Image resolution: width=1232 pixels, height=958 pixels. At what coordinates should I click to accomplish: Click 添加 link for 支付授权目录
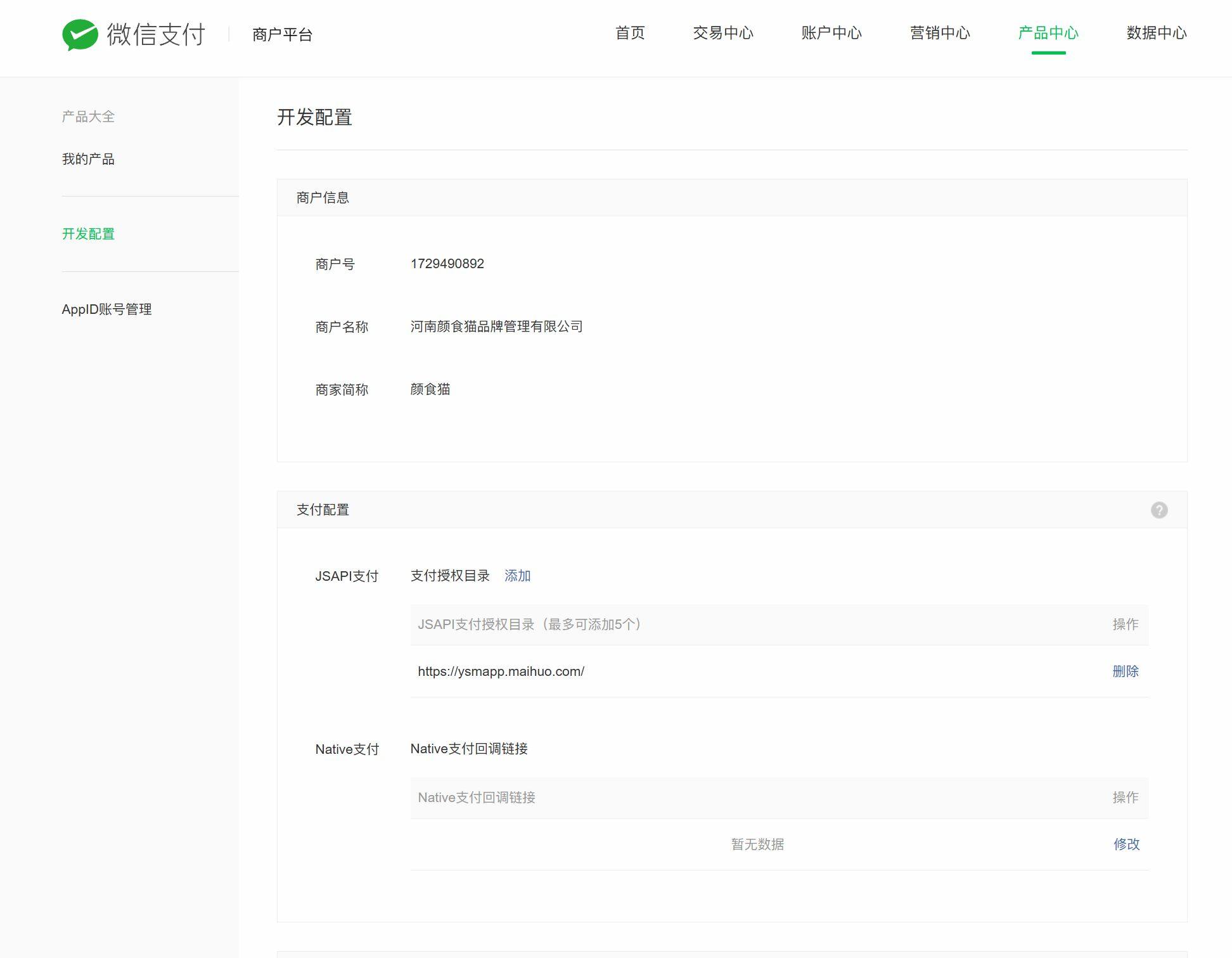(x=517, y=576)
